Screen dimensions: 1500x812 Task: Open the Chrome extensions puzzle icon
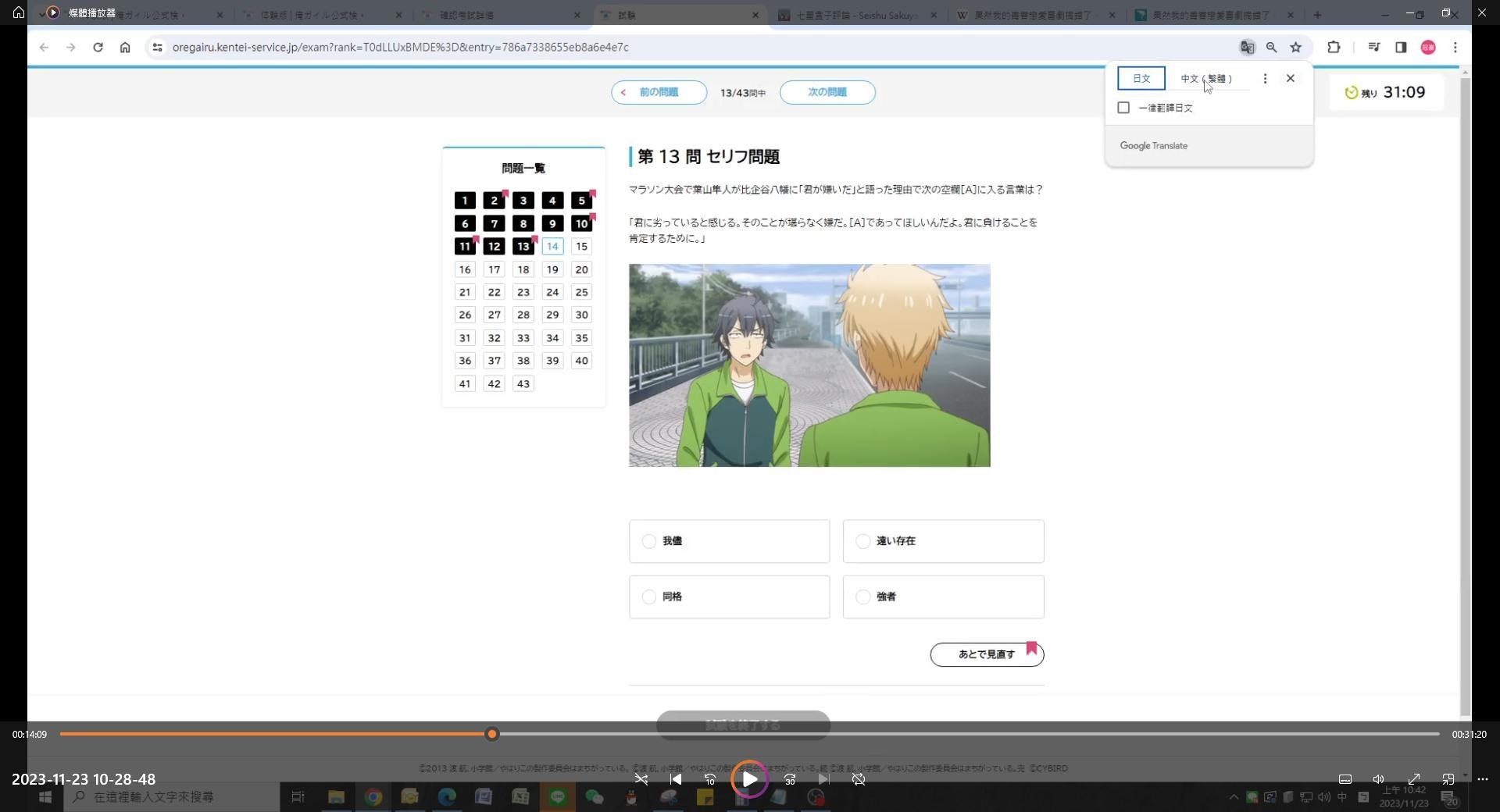(1334, 48)
